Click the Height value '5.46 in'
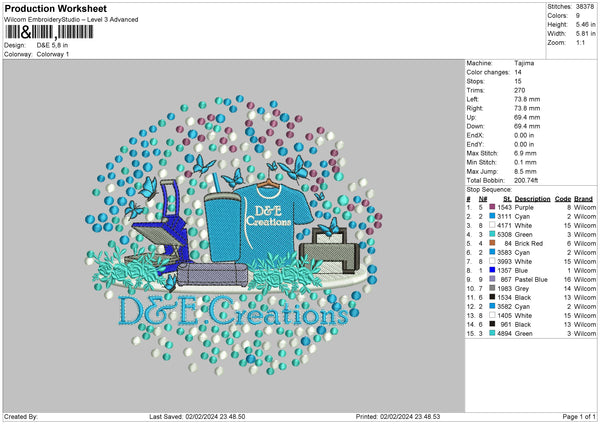The image size is (600, 424). [585, 24]
